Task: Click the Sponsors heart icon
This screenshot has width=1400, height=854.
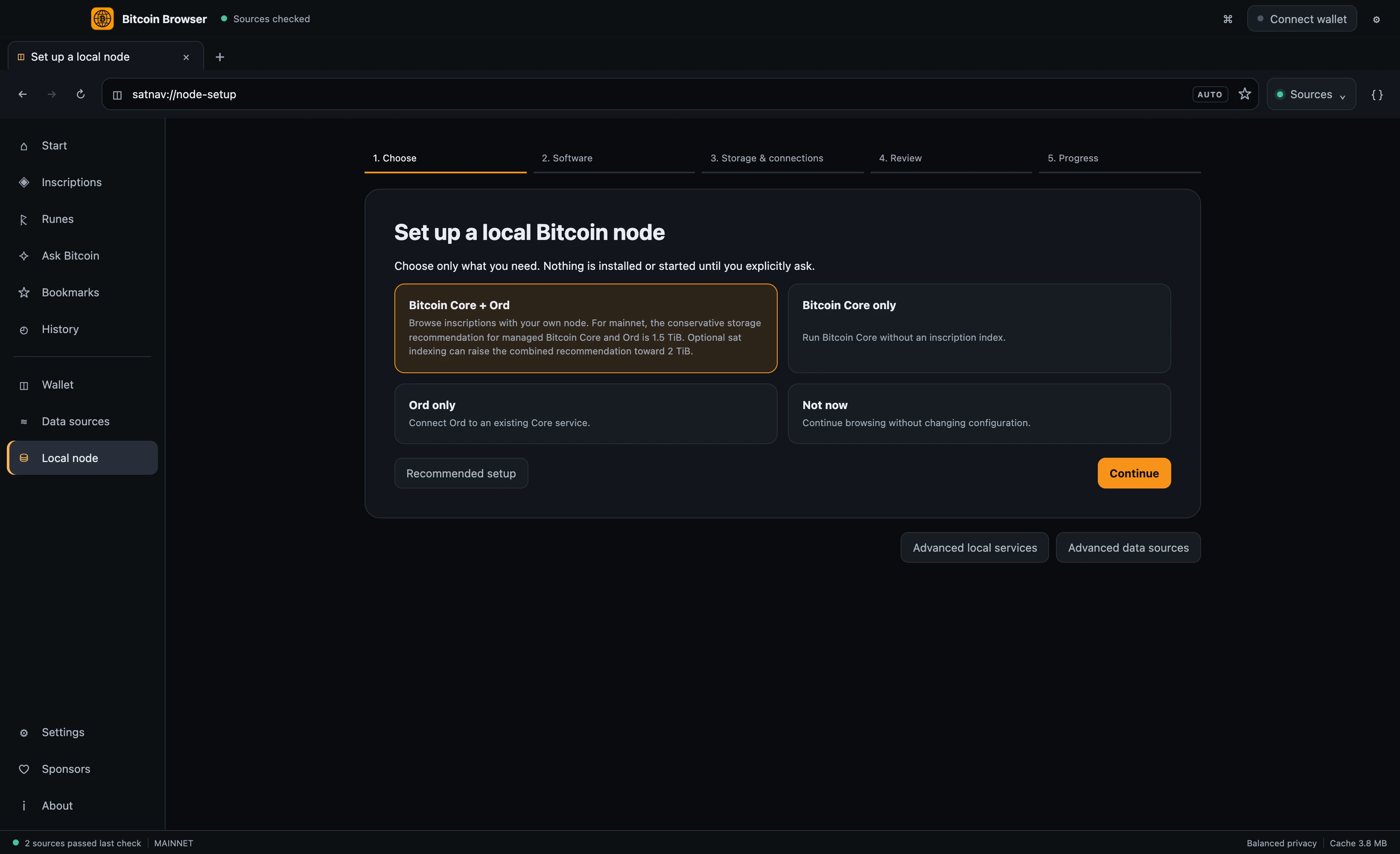Action: (24, 769)
